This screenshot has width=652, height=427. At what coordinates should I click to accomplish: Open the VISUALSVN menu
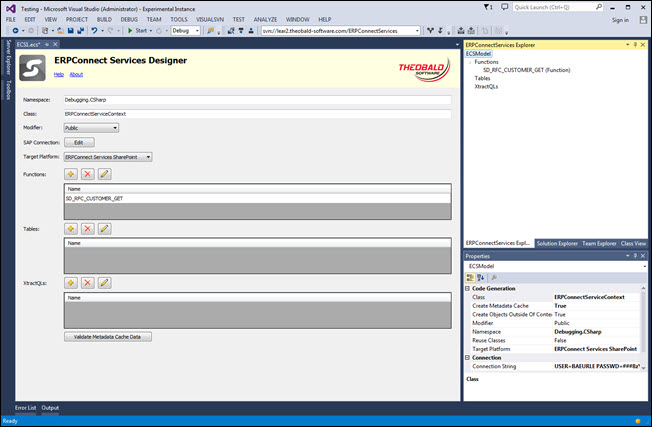210,19
